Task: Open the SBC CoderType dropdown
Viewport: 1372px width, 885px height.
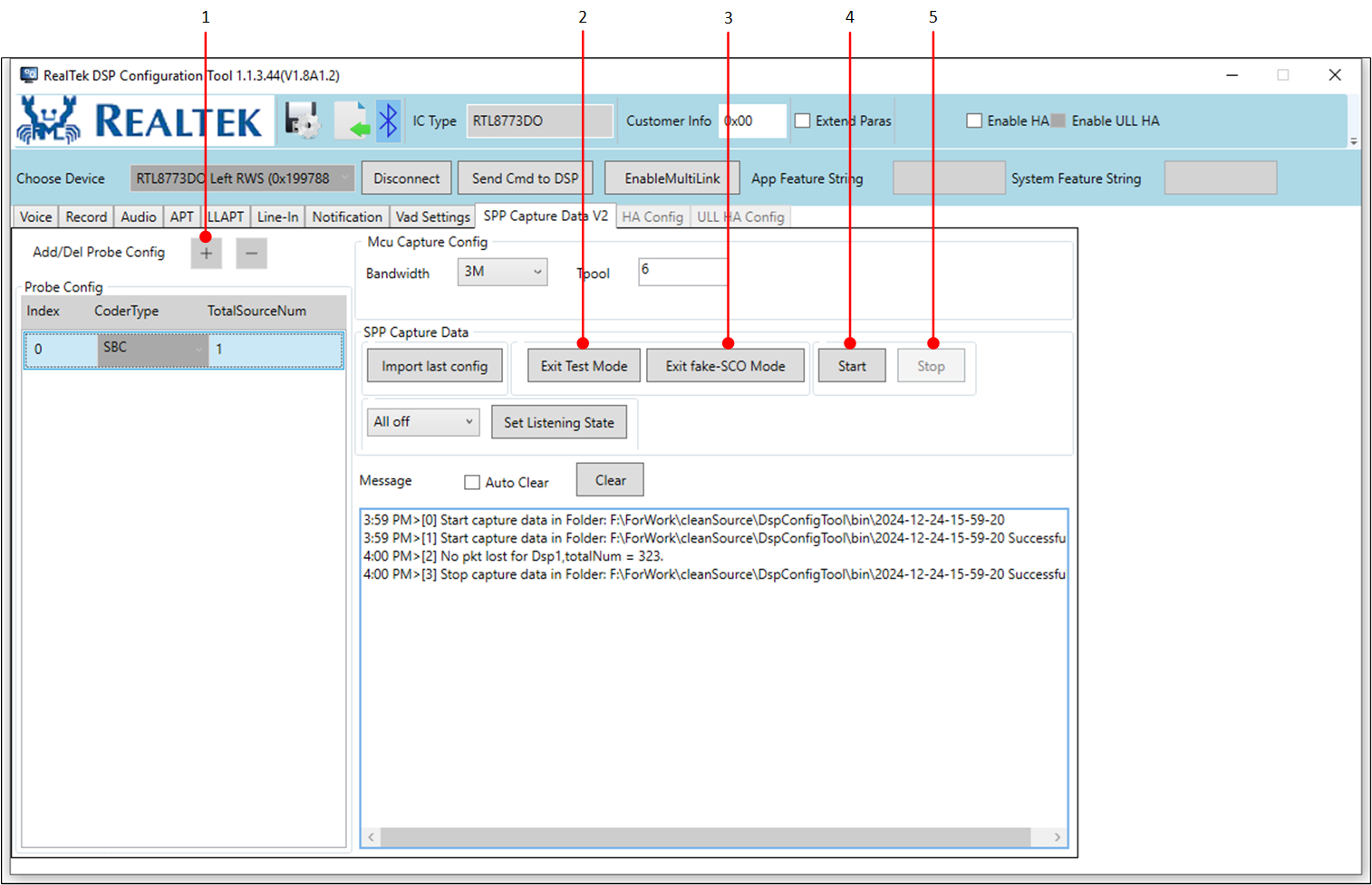Action: tap(153, 350)
